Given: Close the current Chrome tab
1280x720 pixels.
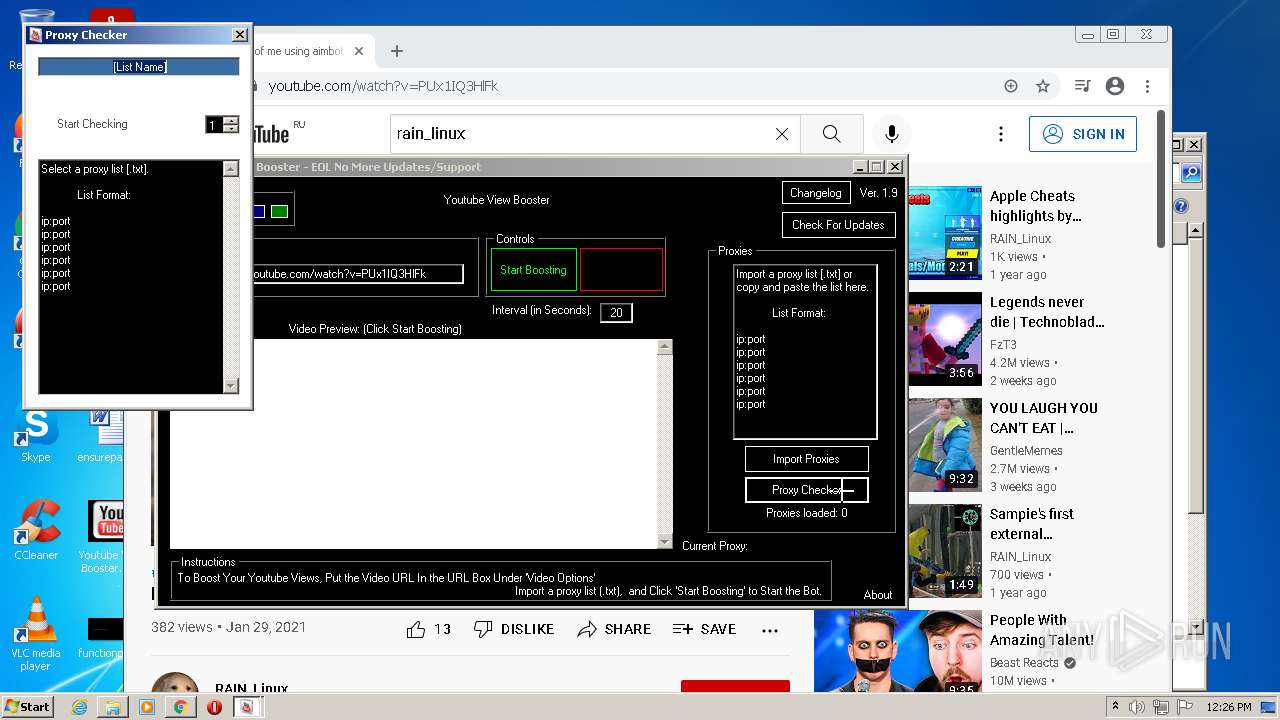Looking at the screenshot, I should pos(359,51).
